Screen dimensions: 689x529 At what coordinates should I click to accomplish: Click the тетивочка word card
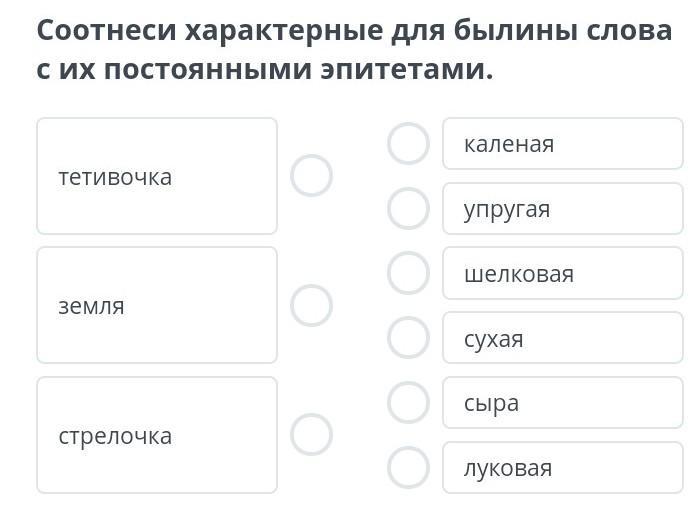[x=157, y=176]
